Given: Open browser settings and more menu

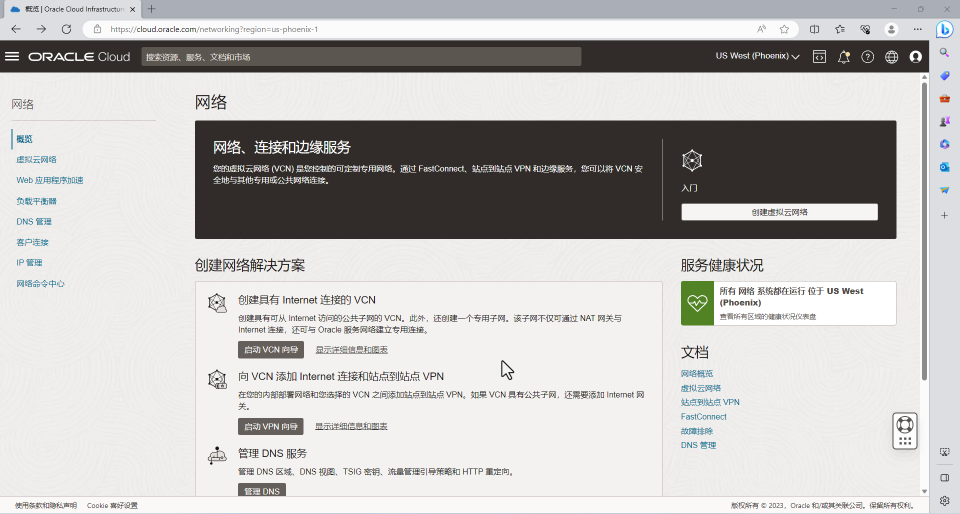Looking at the screenshot, I should [917, 29].
